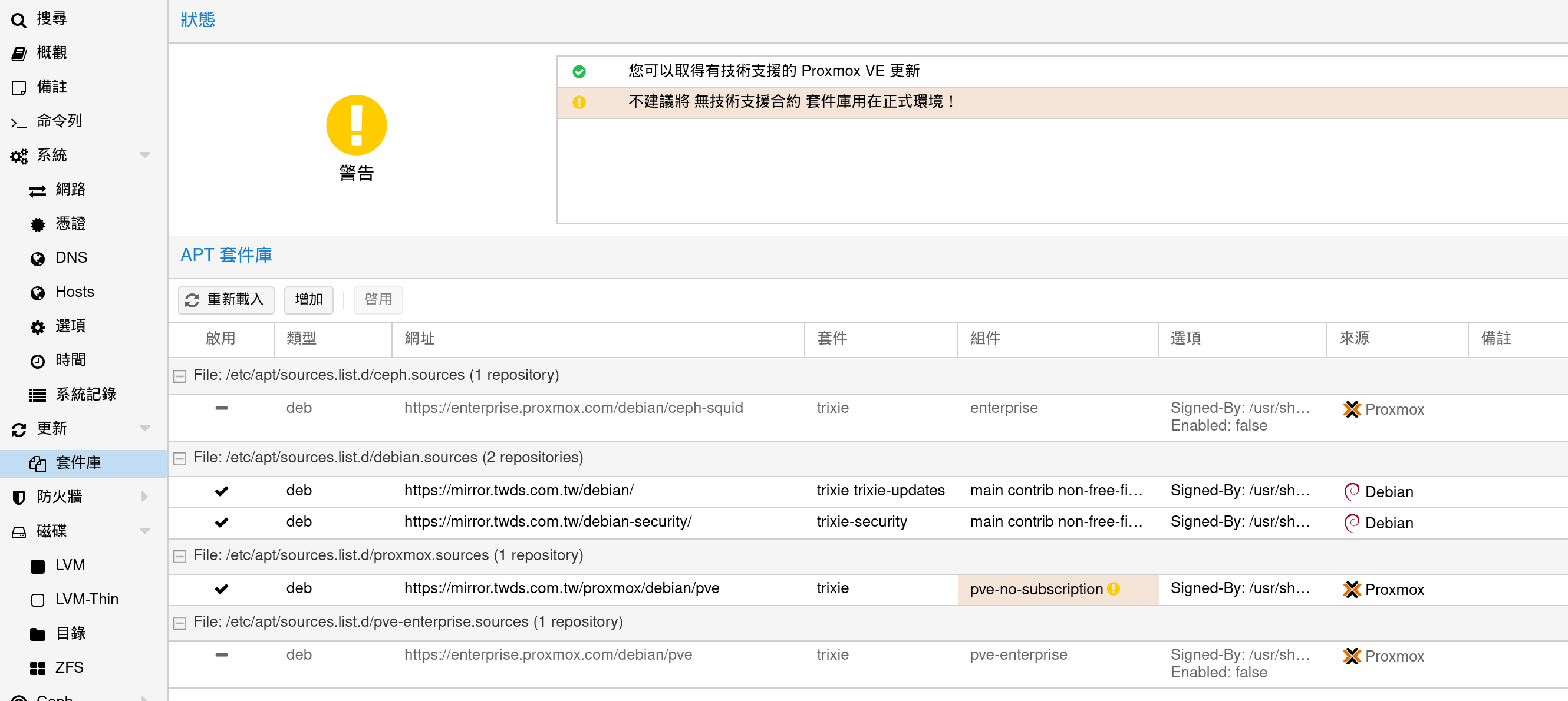Sort by the 類型 column header
The height and width of the screenshot is (701, 1568).
332,339
